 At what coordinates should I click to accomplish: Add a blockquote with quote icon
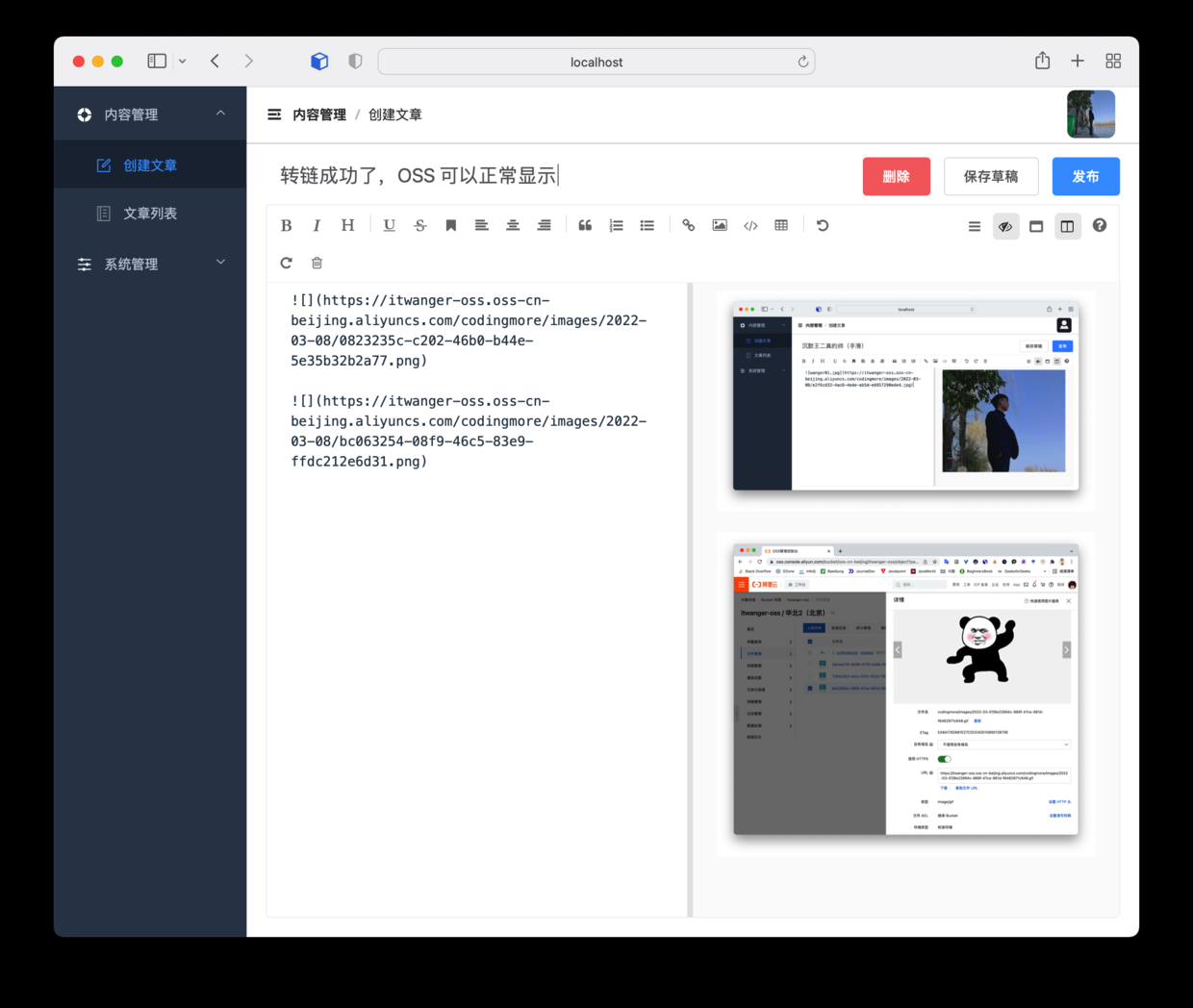pyautogui.click(x=585, y=226)
